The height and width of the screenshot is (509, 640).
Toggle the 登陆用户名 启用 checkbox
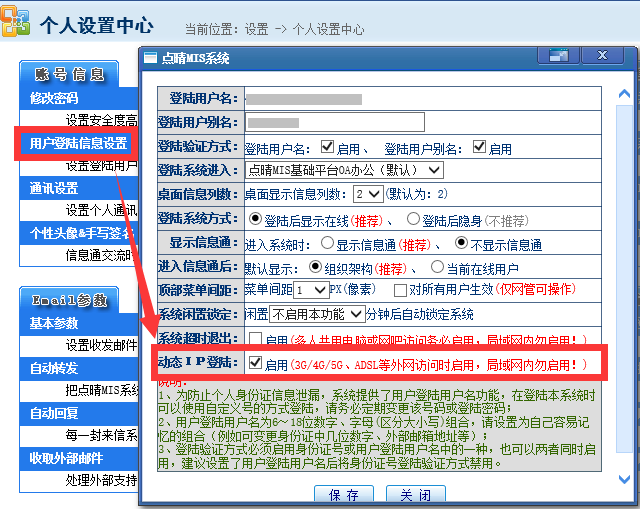(327, 146)
